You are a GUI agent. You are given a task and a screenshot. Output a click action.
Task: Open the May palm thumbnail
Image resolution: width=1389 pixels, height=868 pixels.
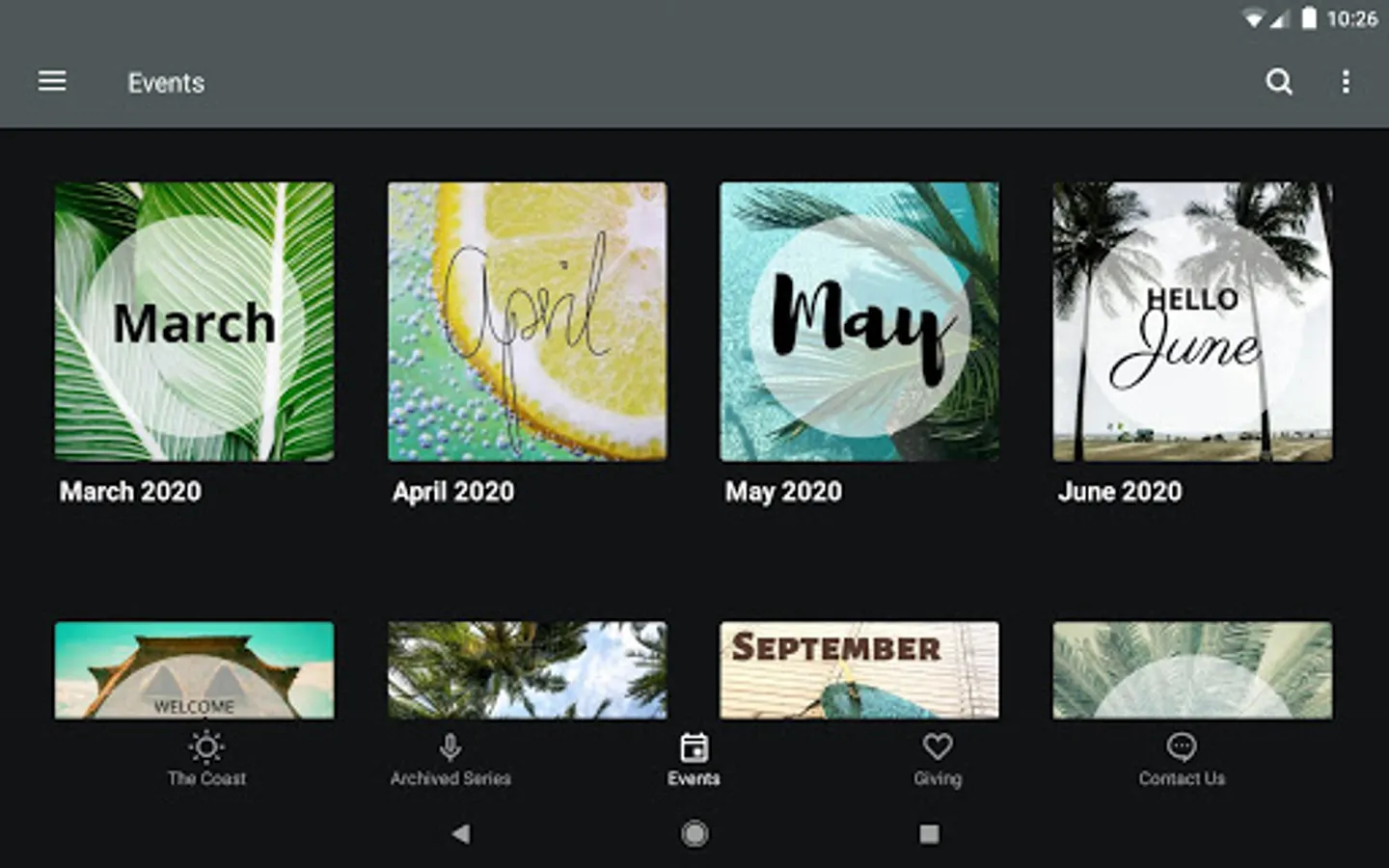[x=859, y=321]
